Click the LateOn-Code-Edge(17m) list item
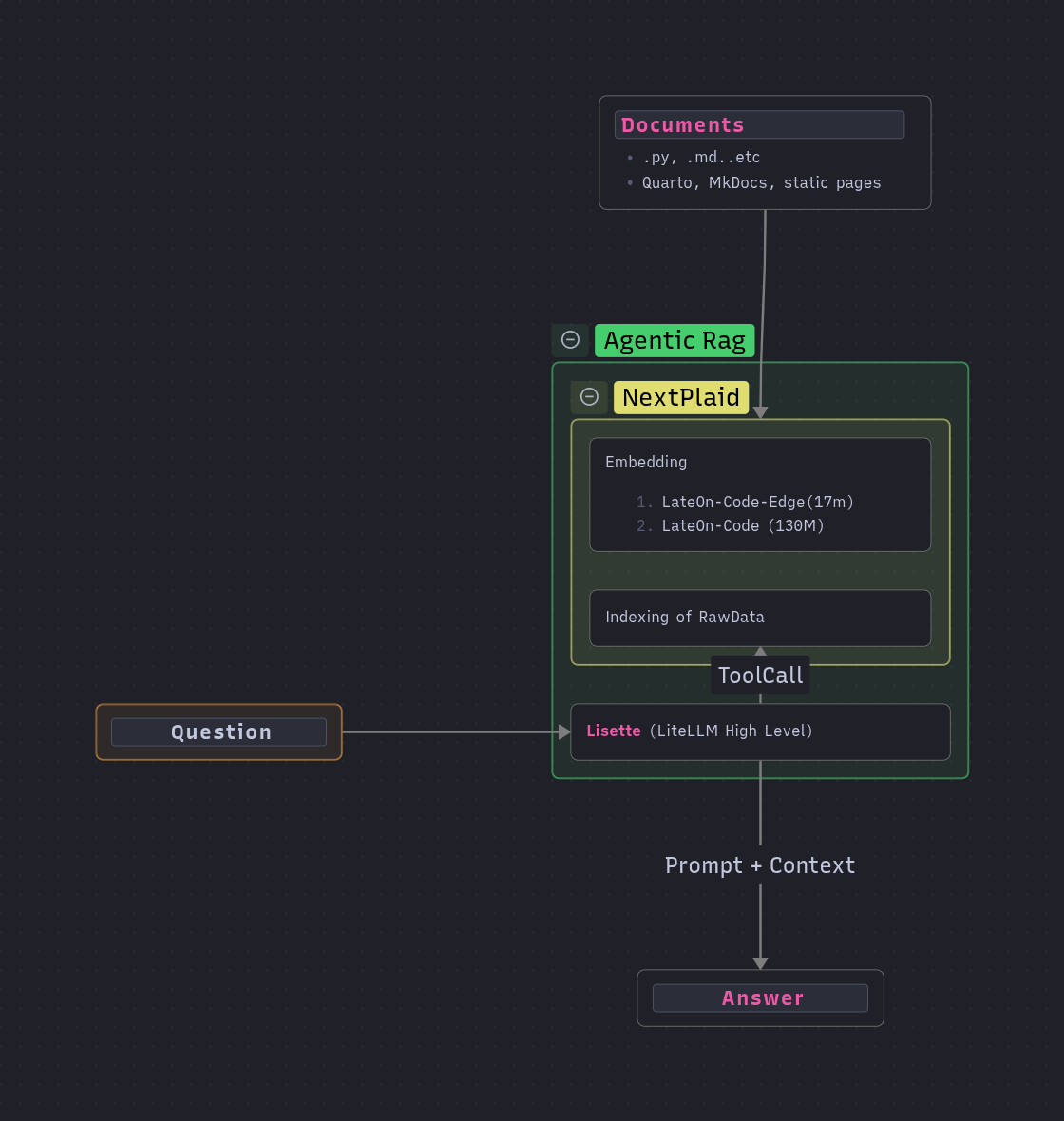1064x1121 pixels. (x=757, y=503)
